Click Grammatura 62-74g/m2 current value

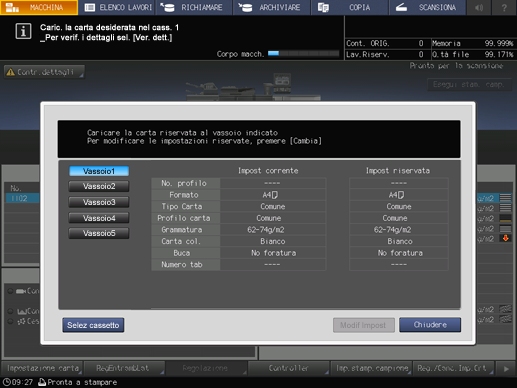(273, 230)
